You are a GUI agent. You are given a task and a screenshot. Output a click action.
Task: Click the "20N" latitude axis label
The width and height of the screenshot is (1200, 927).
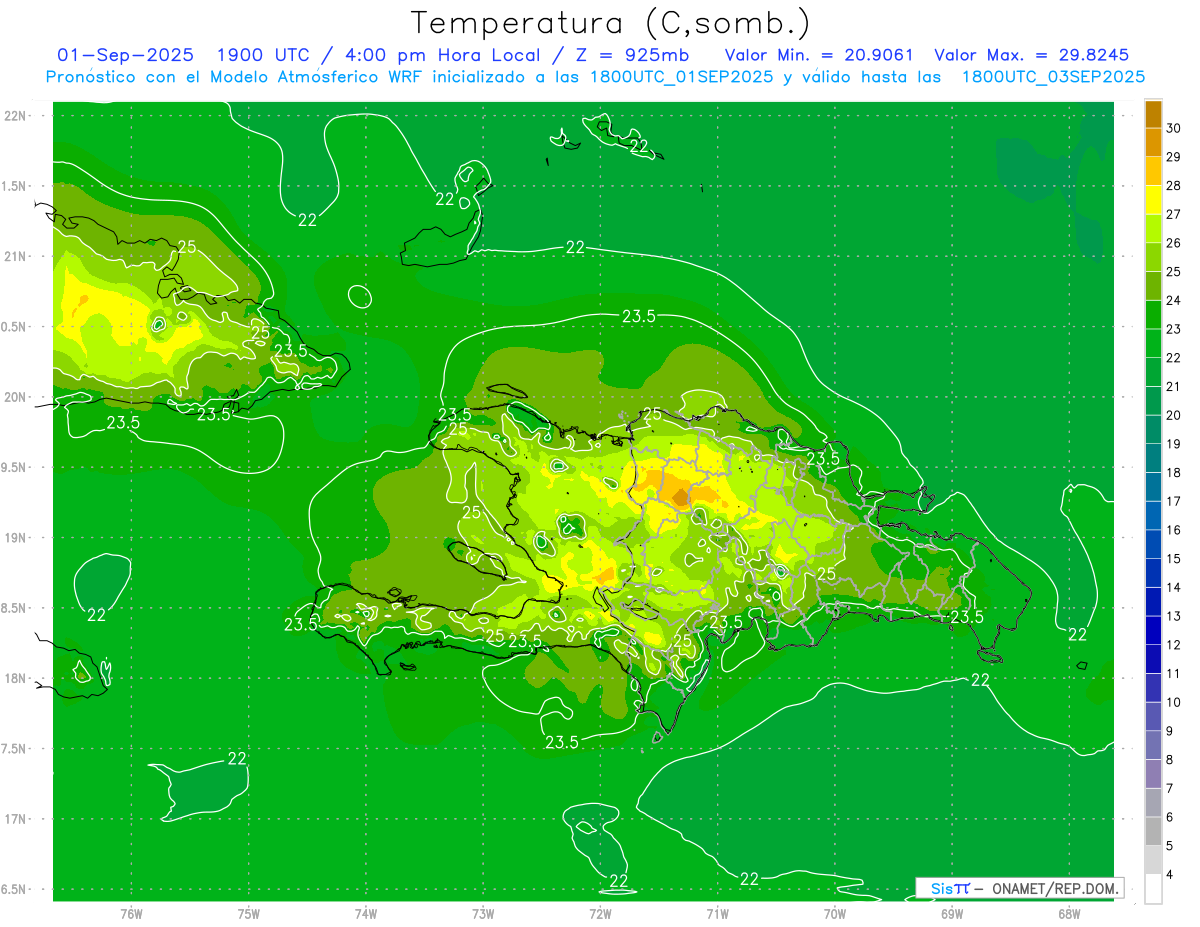pos(16,397)
